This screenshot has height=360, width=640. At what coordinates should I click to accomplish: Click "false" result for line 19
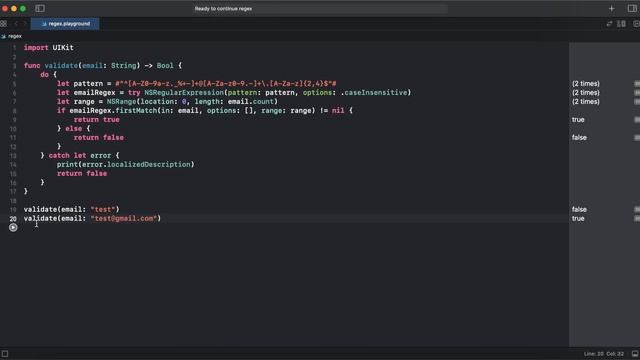click(x=579, y=209)
